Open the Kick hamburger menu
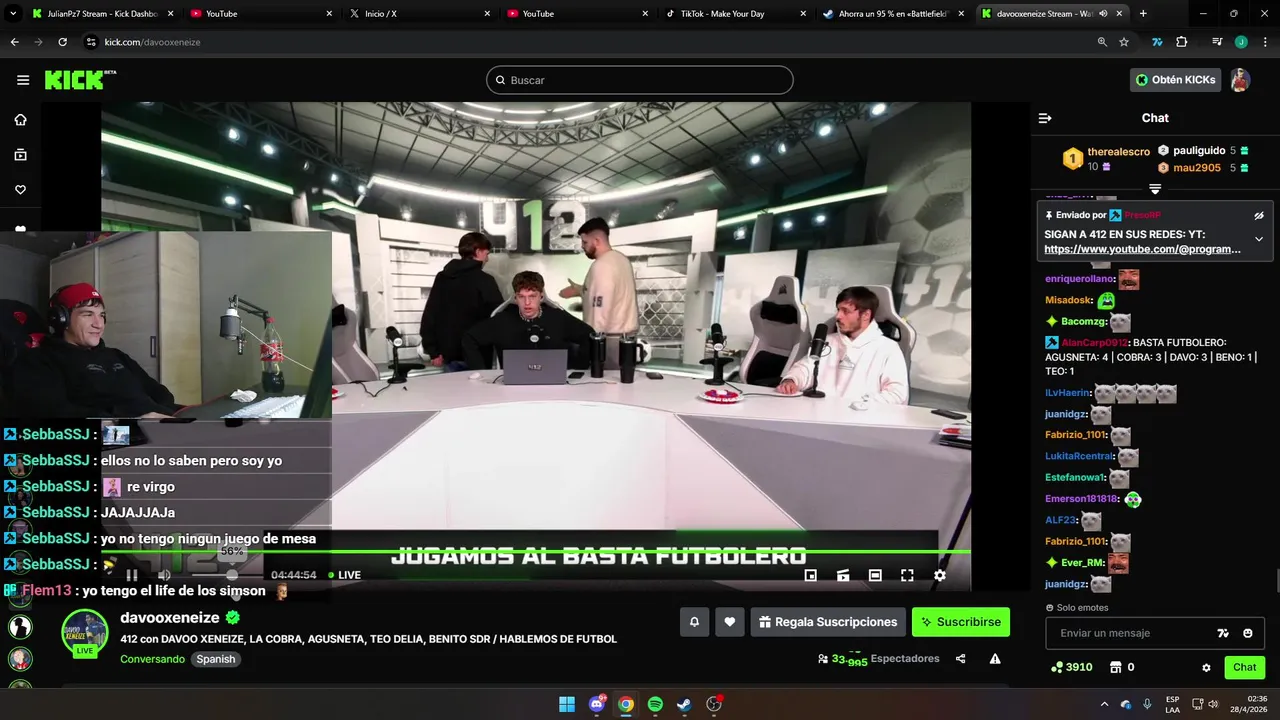 point(23,80)
